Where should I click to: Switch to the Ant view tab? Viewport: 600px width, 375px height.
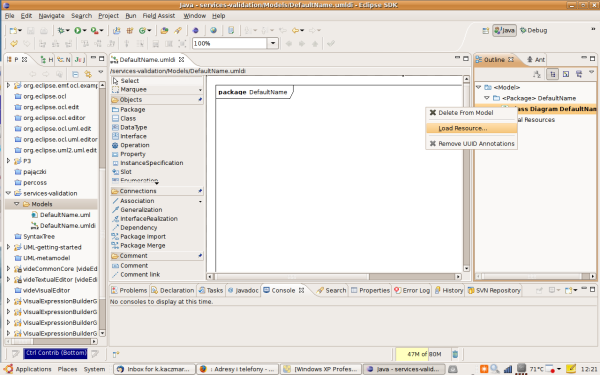pos(536,60)
